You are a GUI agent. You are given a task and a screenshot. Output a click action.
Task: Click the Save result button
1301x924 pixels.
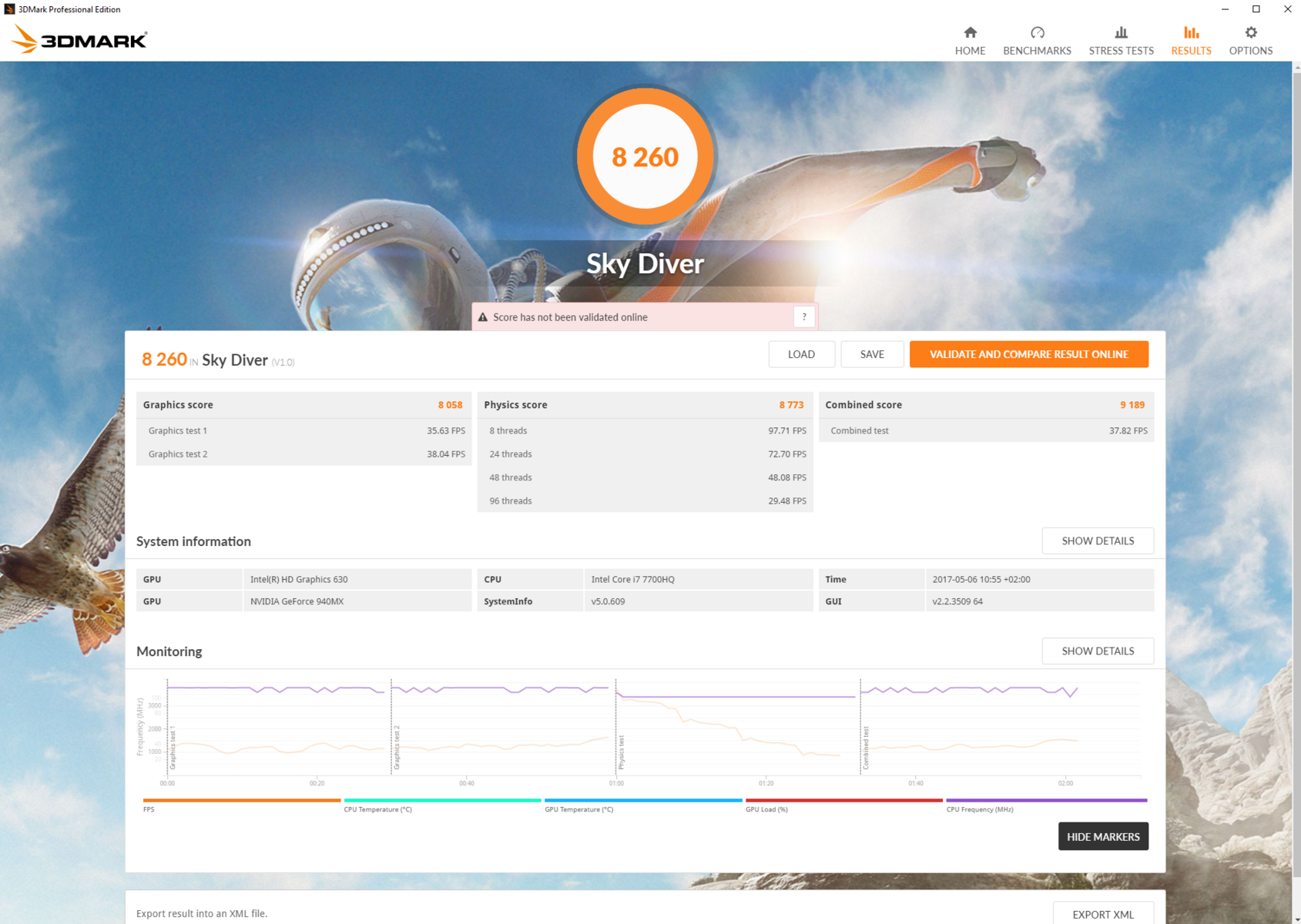tap(871, 354)
